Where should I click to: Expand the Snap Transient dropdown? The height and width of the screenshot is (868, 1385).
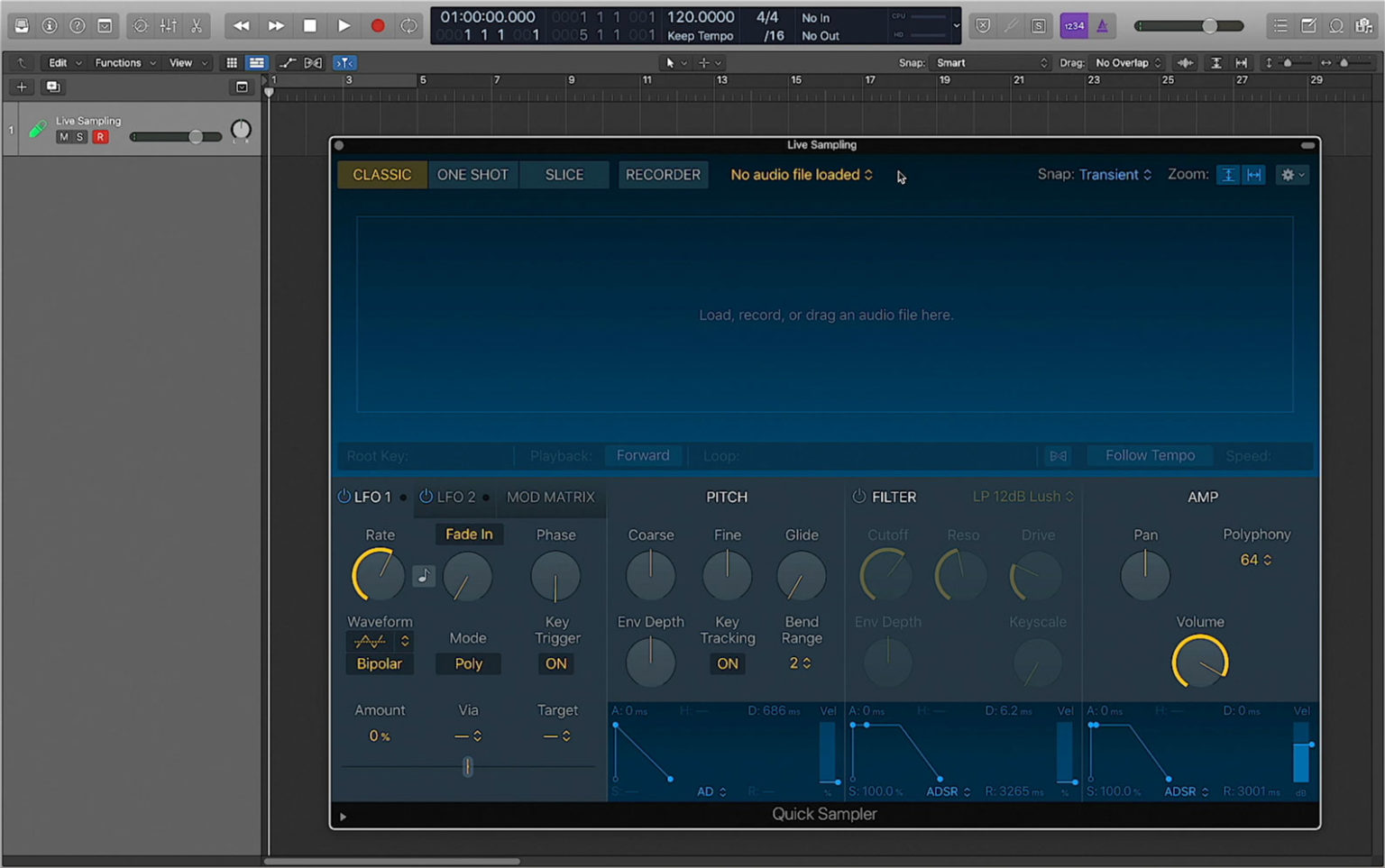[1115, 175]
